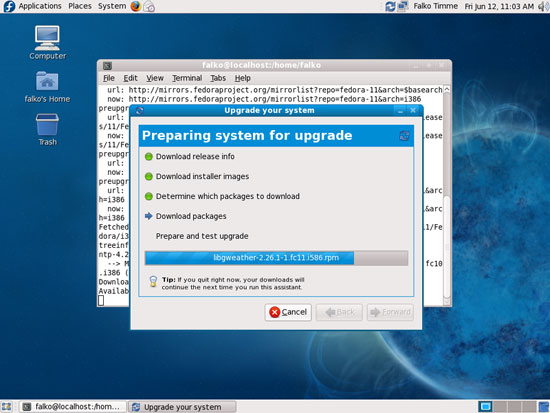Open the Applications menu
This screenshot has width=550, height=413.
click(x=40, y=6)
